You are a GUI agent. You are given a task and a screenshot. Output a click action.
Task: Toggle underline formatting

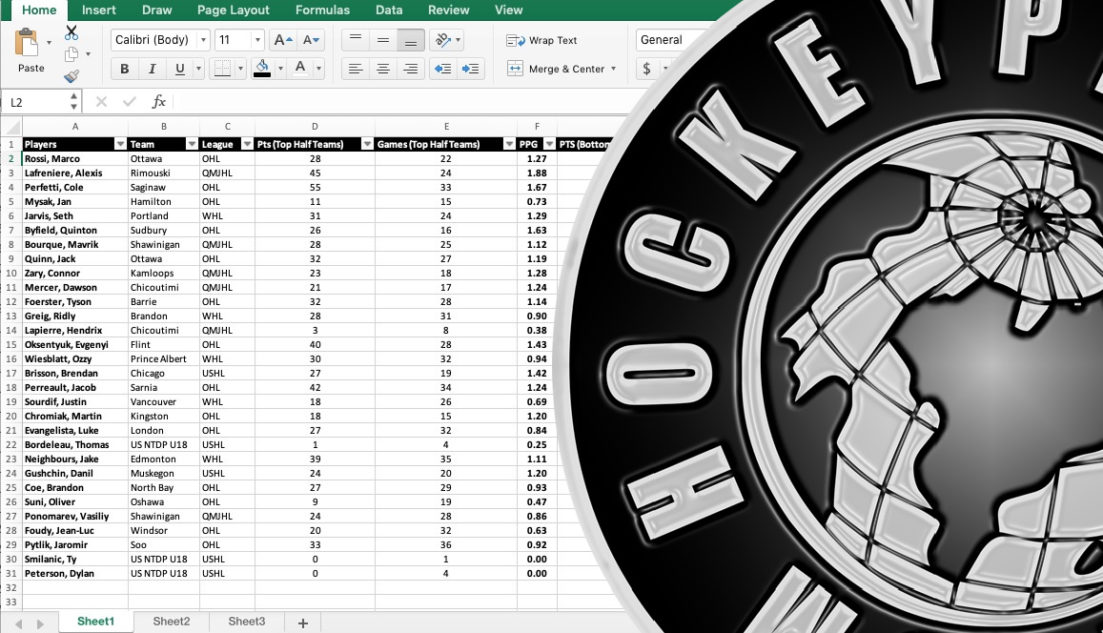point(179,68)
